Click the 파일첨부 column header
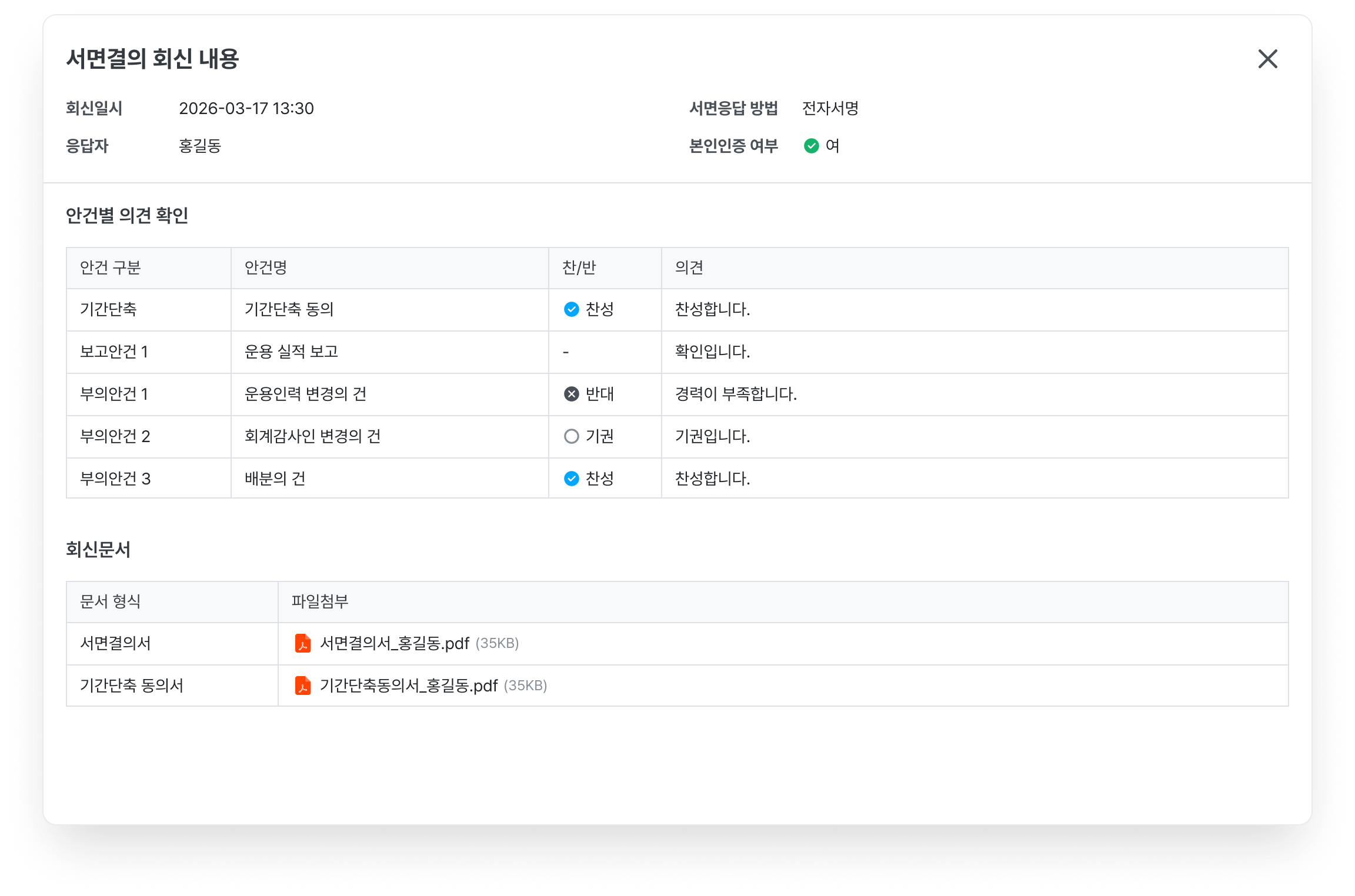This screenshot has width=1355, height=896. click(x=319, y=601)
